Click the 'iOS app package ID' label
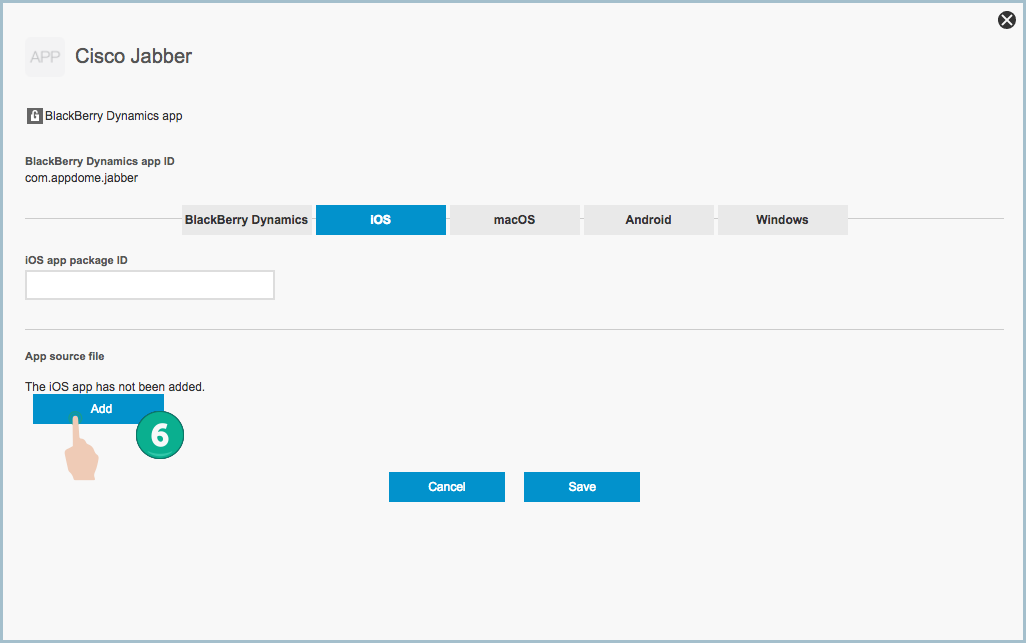 tap(77, 260)
